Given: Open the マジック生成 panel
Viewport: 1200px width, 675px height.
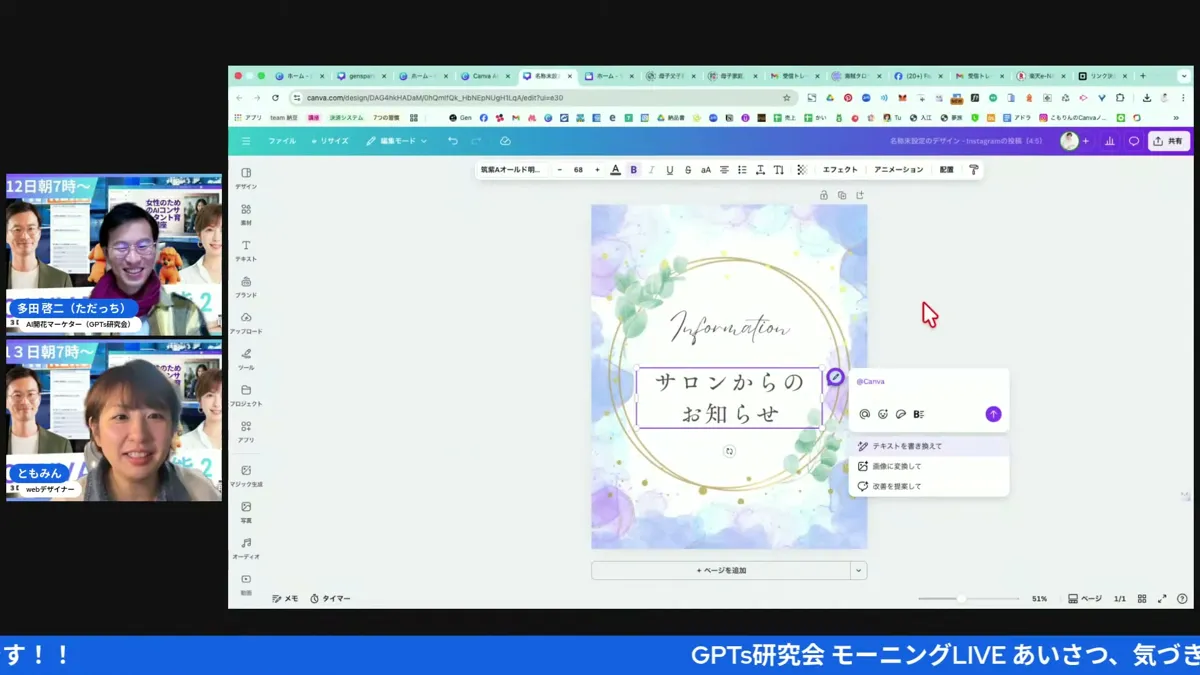Looking at the screenshot, I should click(x=246, y=475).
